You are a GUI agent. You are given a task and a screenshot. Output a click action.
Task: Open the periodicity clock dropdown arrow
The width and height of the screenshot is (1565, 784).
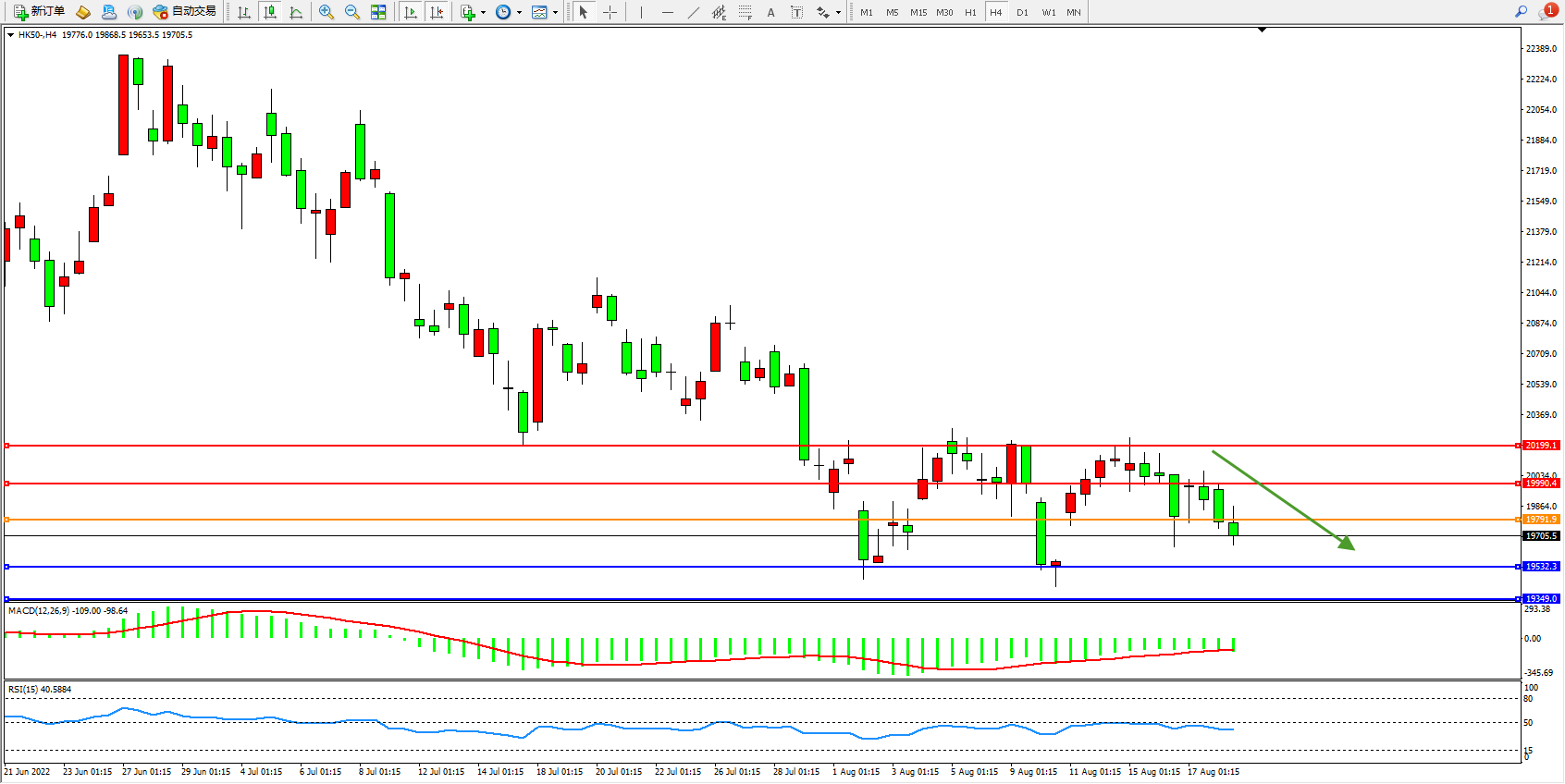519,13
